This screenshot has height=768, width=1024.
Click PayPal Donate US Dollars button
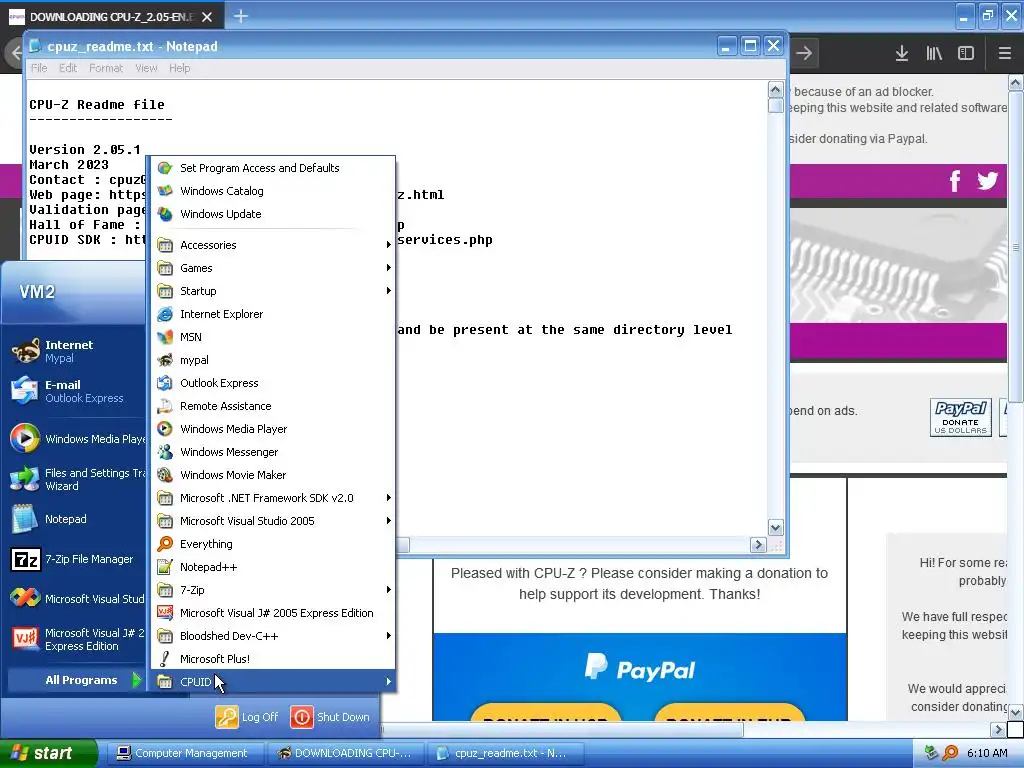961,417
